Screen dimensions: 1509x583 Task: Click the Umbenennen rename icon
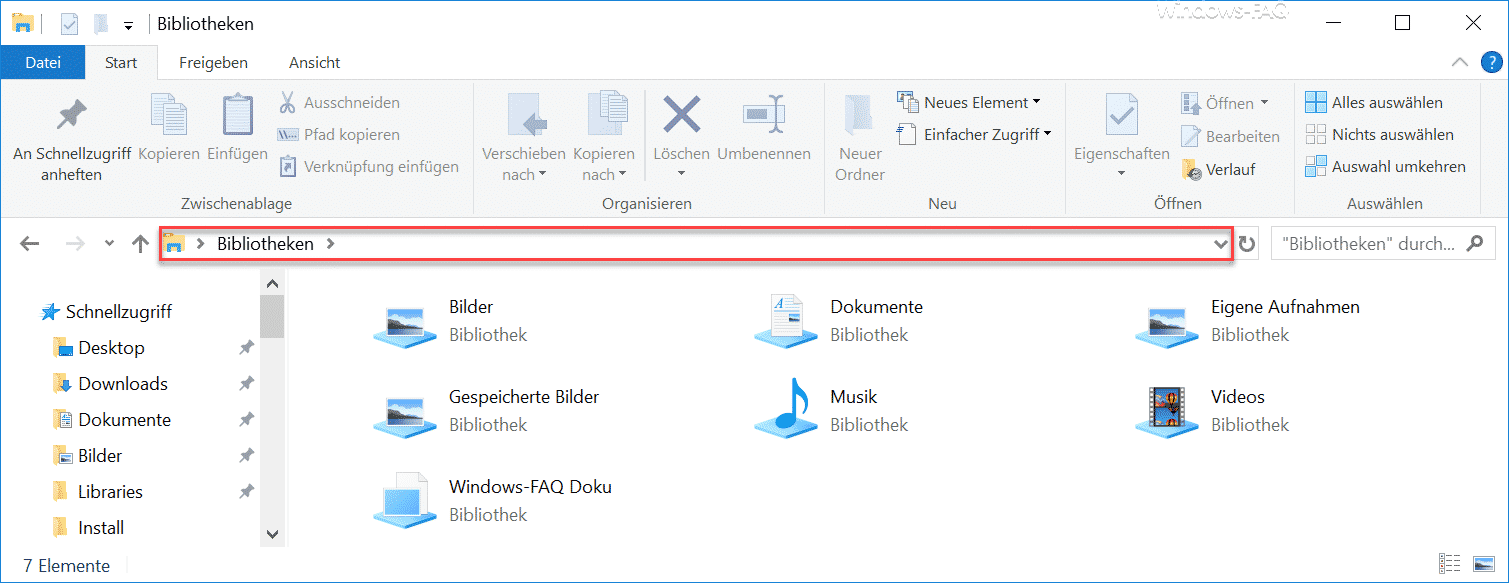pos(764,114)
